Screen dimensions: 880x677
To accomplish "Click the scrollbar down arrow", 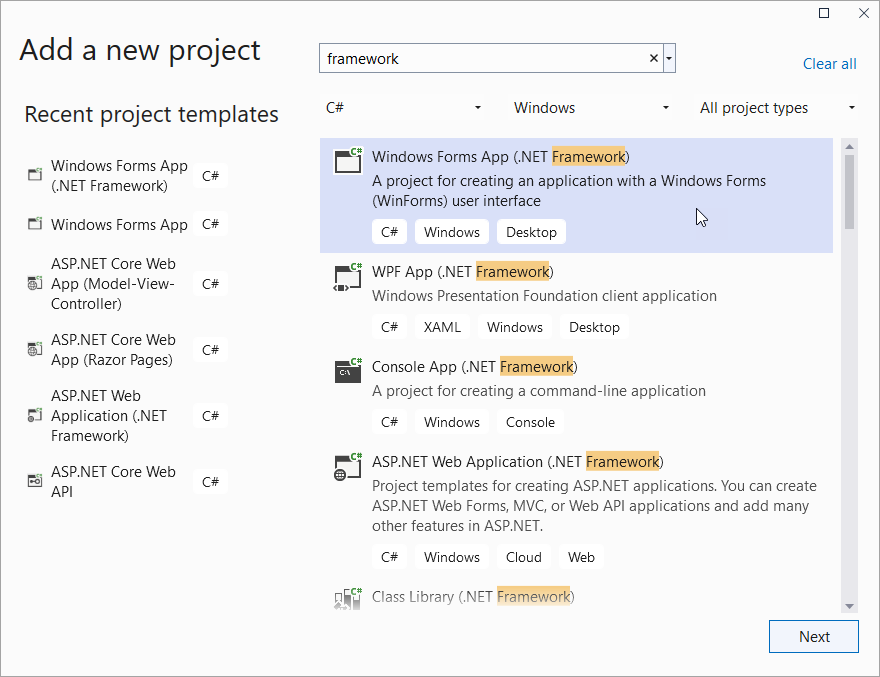I will (x=849, y=606).
